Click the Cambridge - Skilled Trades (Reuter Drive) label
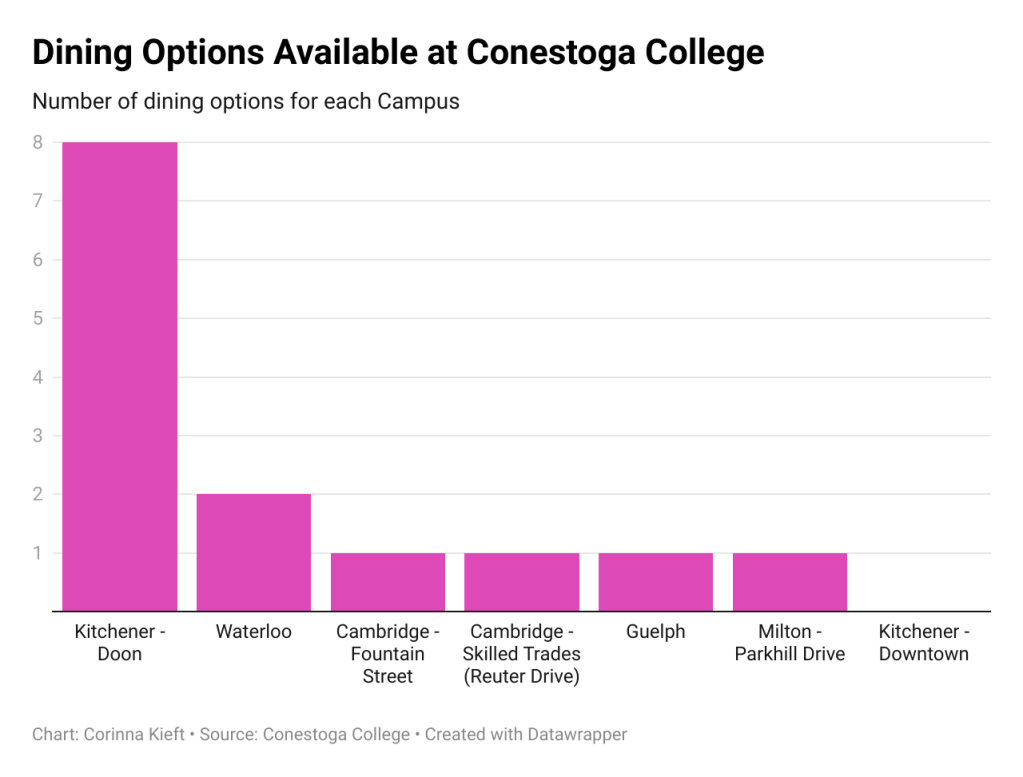Viewport: 1023px width, 777px height. click(x=522, y=654)
